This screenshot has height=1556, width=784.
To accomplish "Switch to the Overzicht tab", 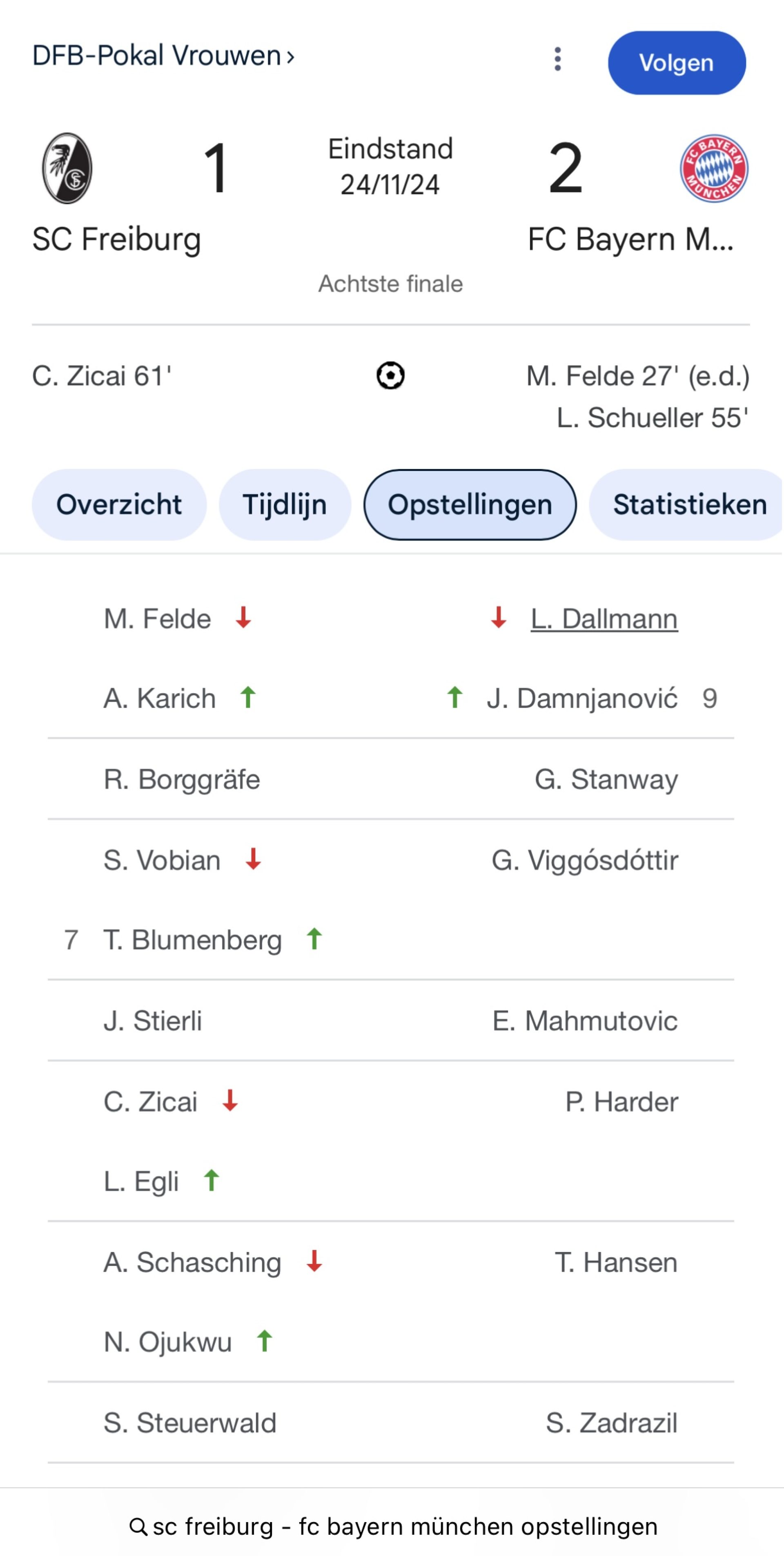I will (119, 505).
